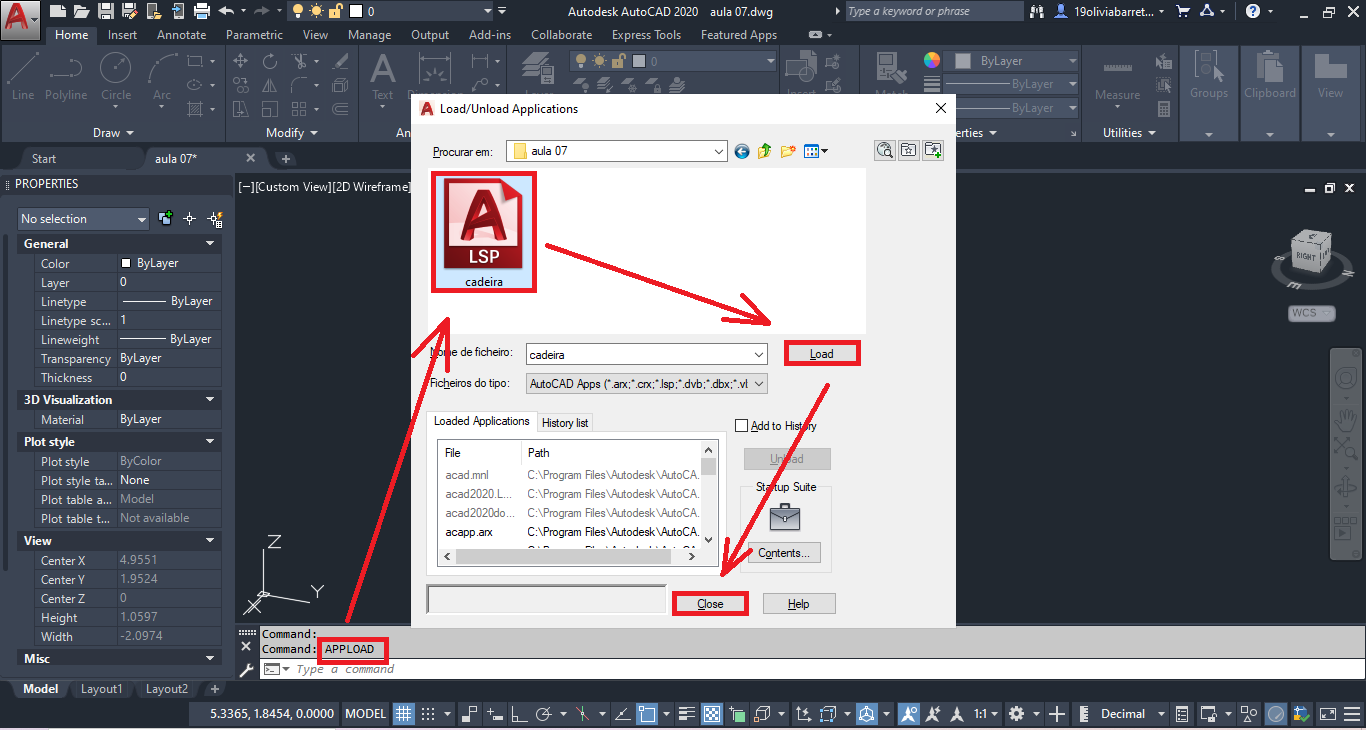Select the cadeira LSP file thumbnail
1366x730 pixels.
(x=483, y=232)
